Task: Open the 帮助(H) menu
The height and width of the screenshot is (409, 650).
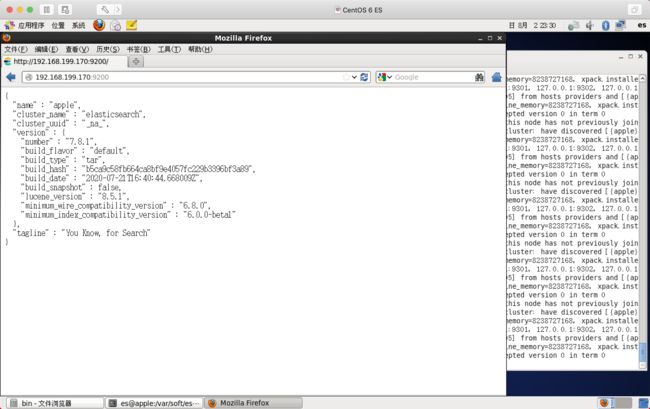Action: point(200,49)
